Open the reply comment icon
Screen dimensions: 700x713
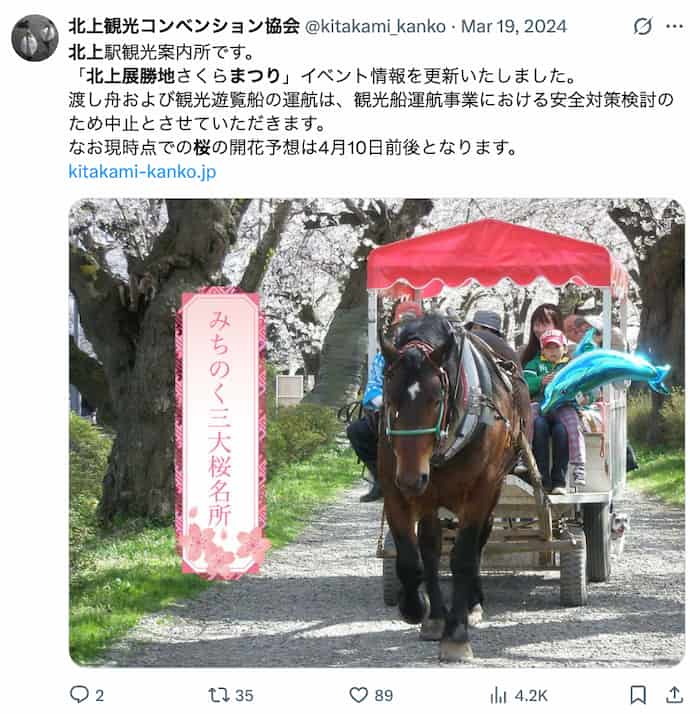click(79, 694)
